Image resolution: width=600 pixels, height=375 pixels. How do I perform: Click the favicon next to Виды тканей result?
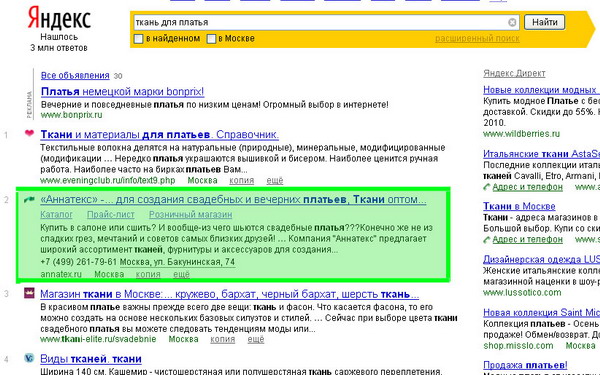[29, 358]
